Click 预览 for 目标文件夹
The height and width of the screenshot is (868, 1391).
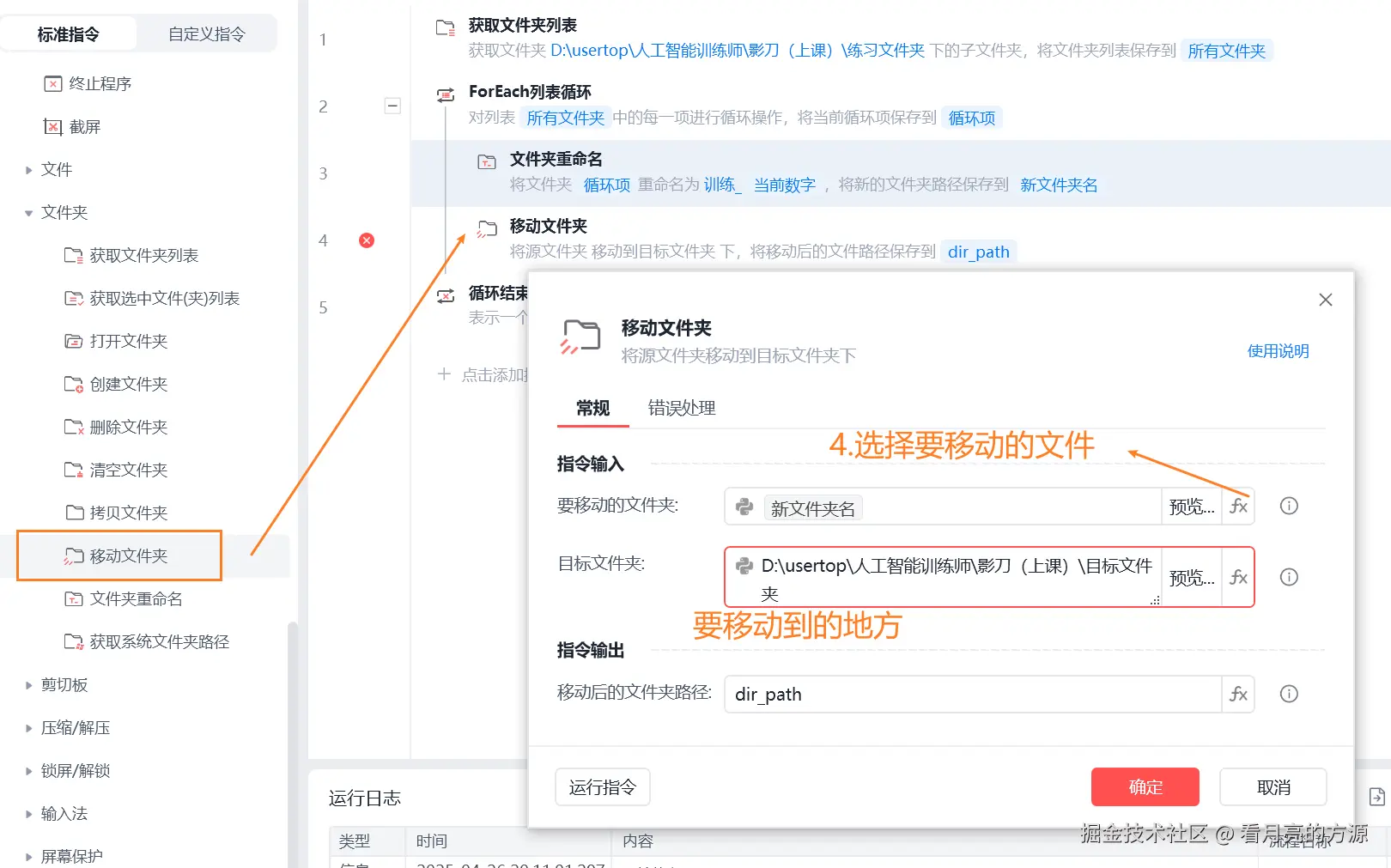click(1192, 577)
